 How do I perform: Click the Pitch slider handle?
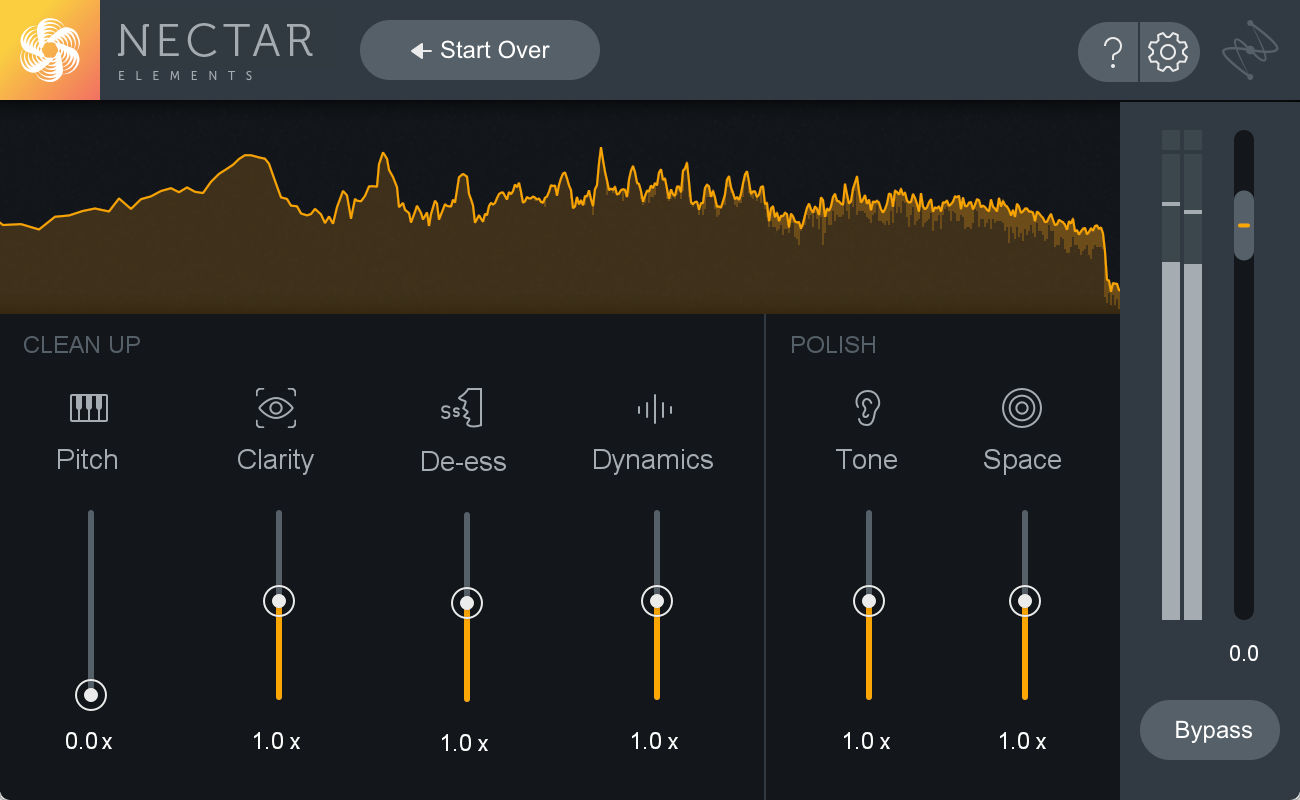(90, 694)
